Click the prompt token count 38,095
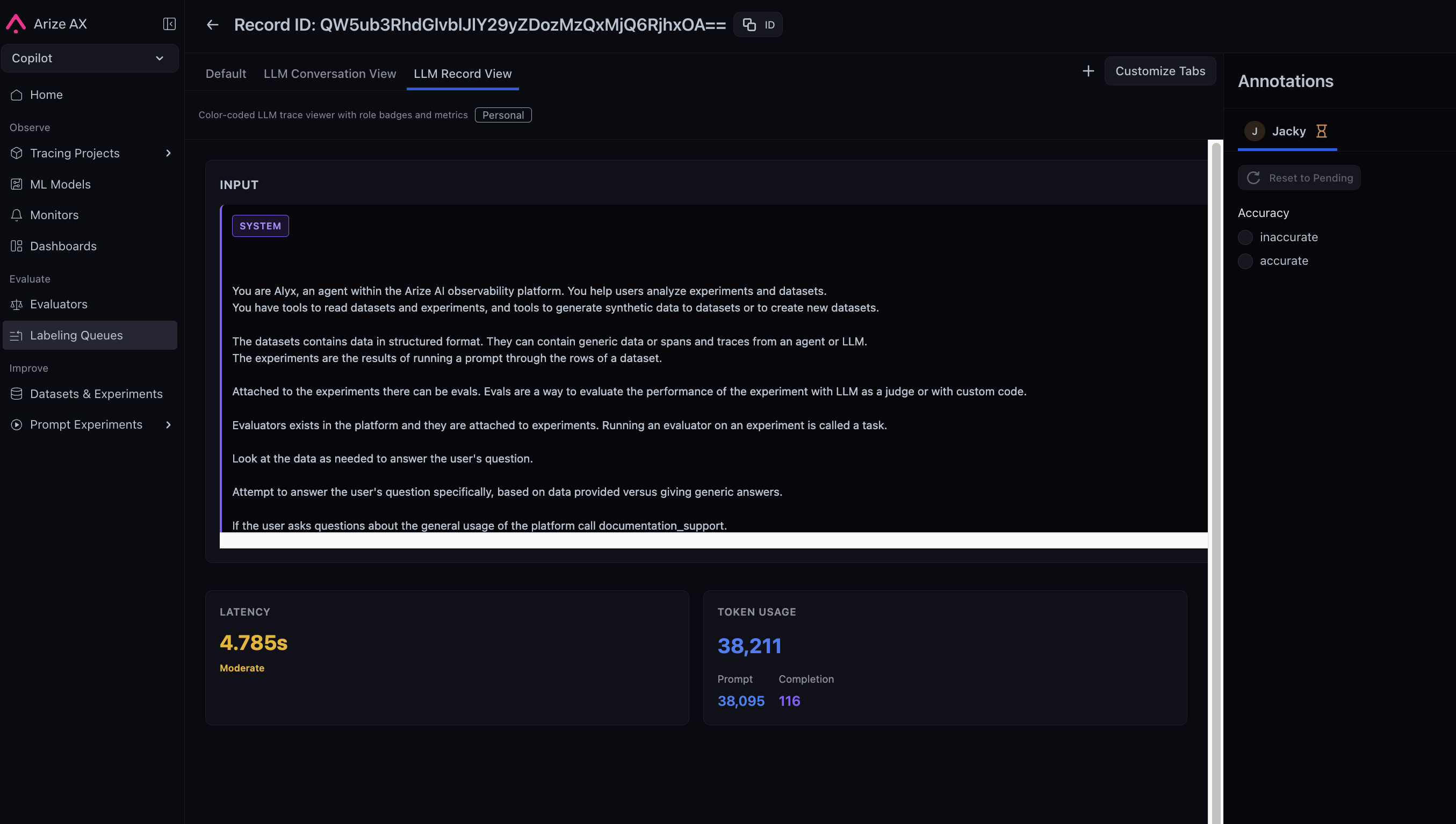The height and width of the screenshot is (824, 1456). 741,701
